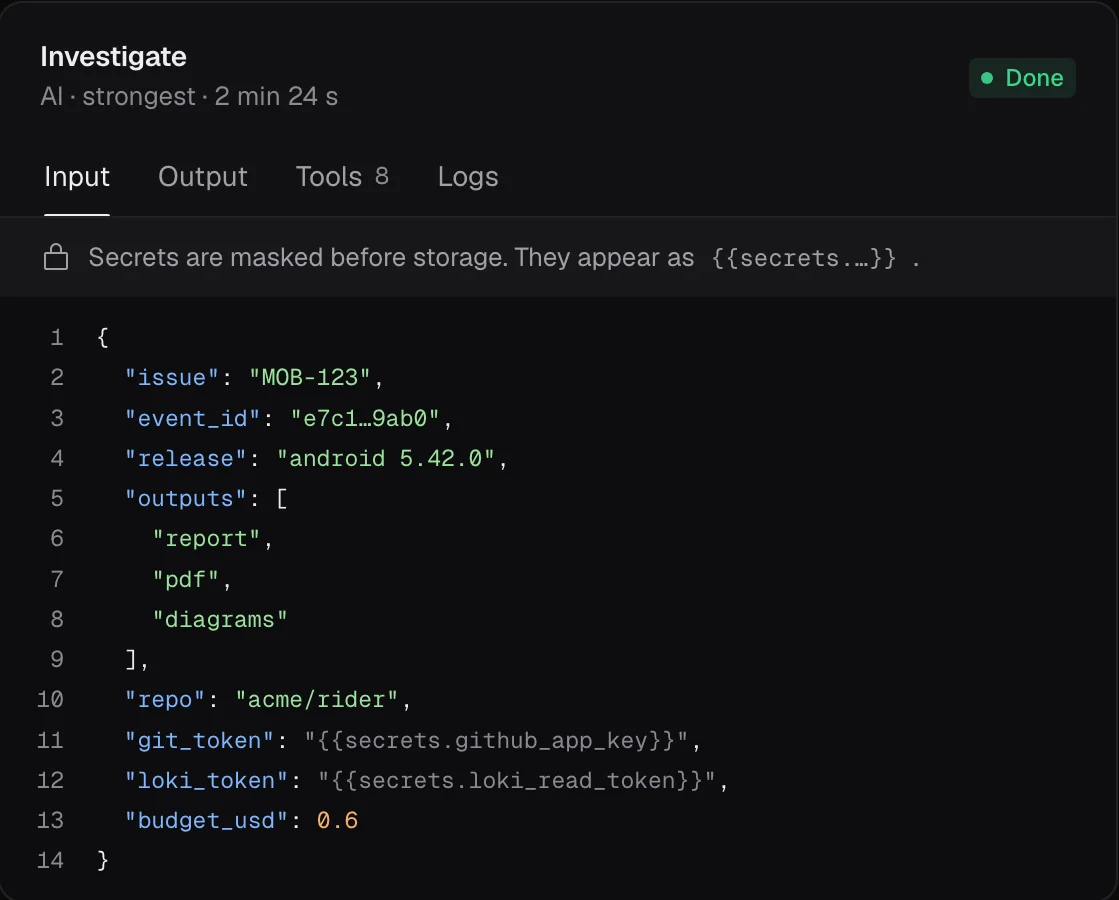Select the "e7c1…9ab0" event id value
1119x900 pixels.
(x=365, y=418)
